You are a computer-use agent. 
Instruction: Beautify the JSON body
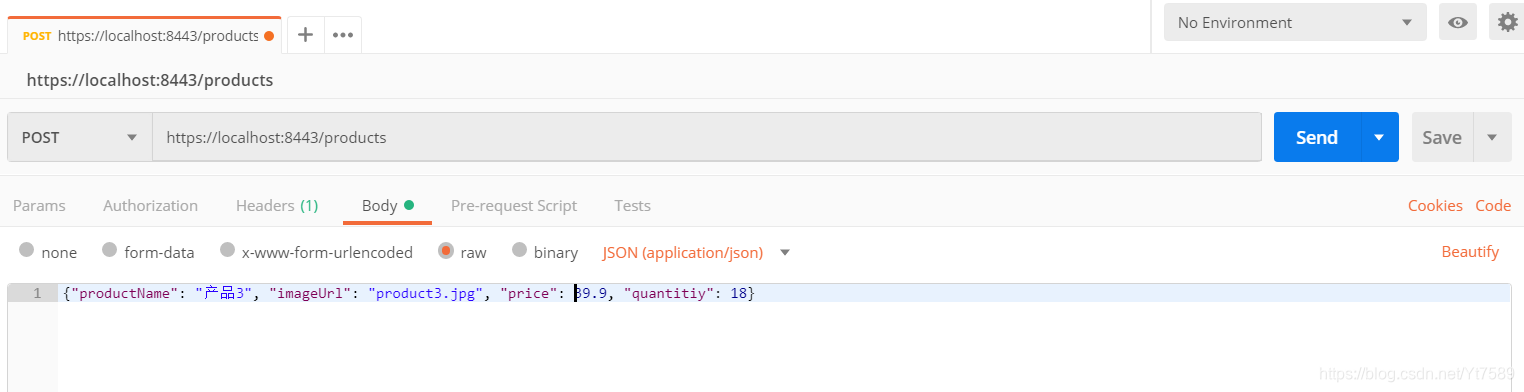(1470, 251)
